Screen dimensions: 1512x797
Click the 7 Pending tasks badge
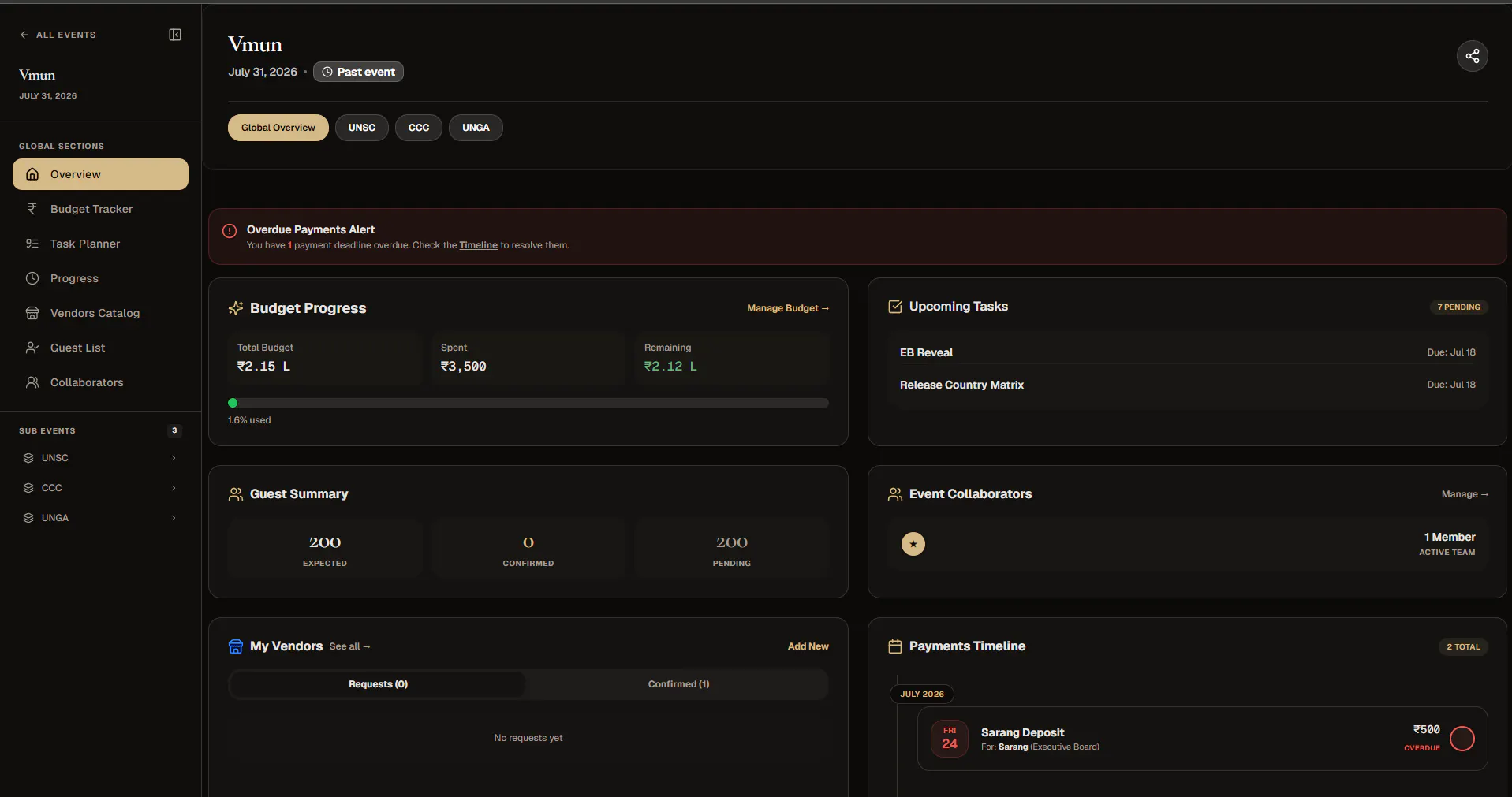[x=1458, y=307]
